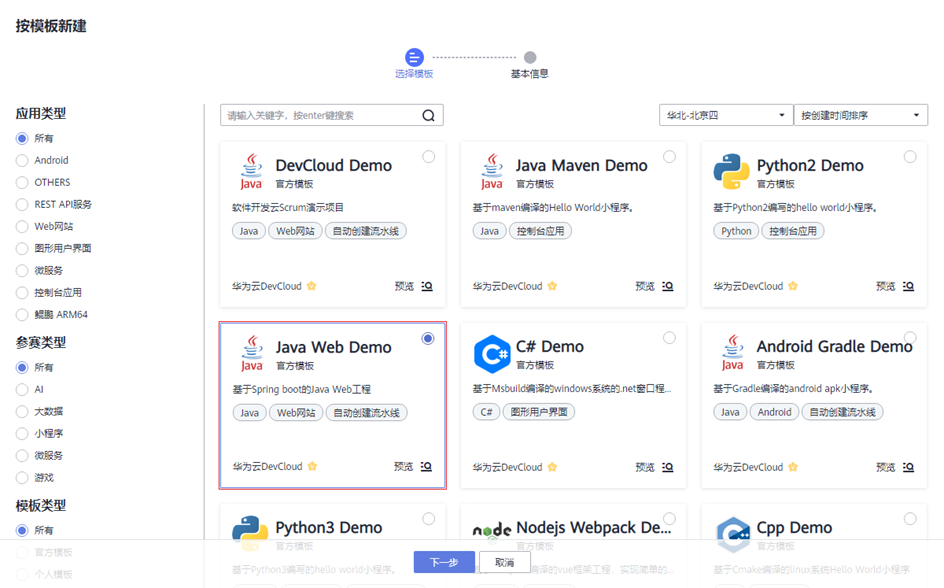Select OTHERS application type radio

[22, 182]
